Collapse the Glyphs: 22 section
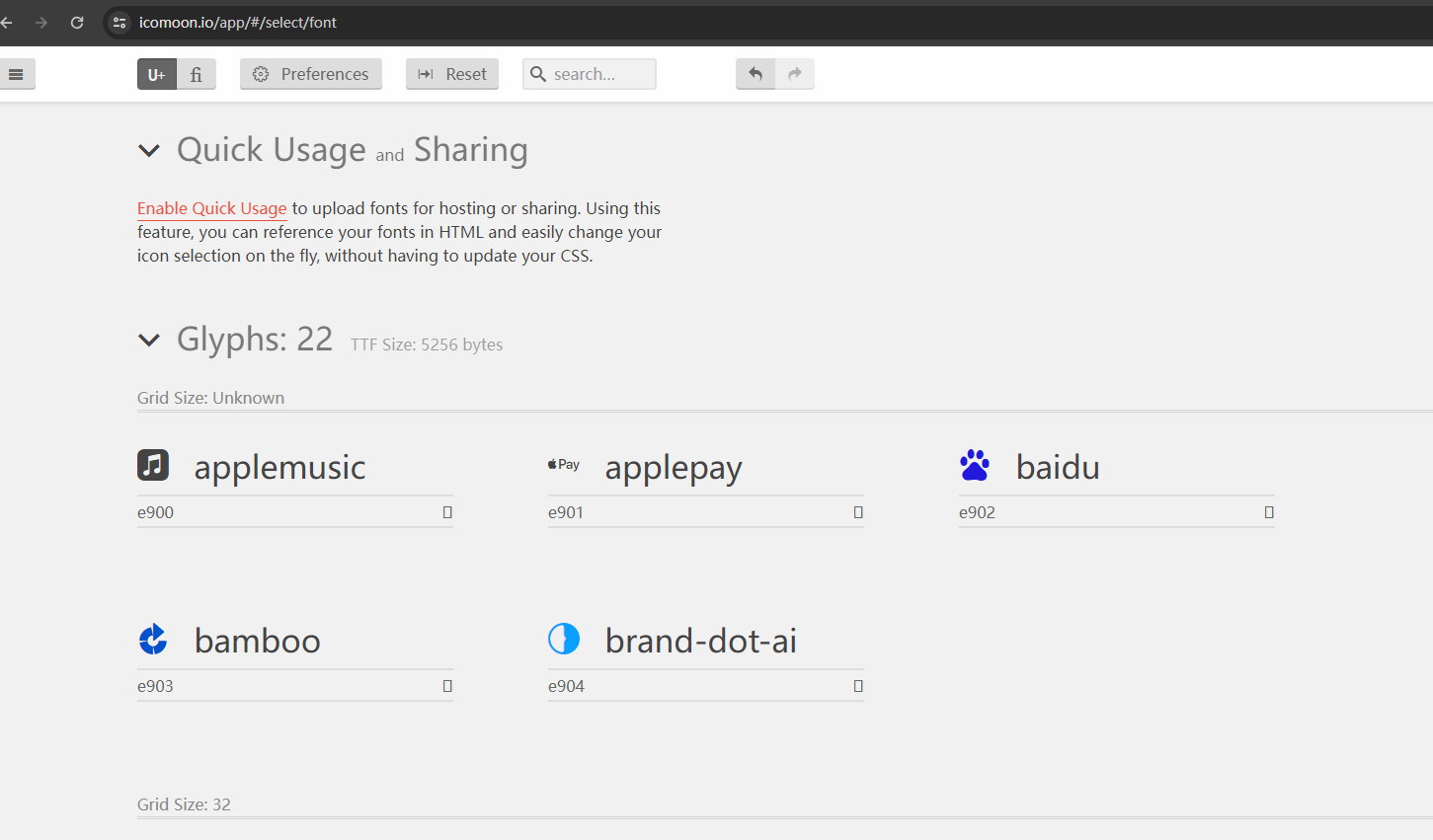This screenshot has height=840, width=1433. (x=149, y=341)
